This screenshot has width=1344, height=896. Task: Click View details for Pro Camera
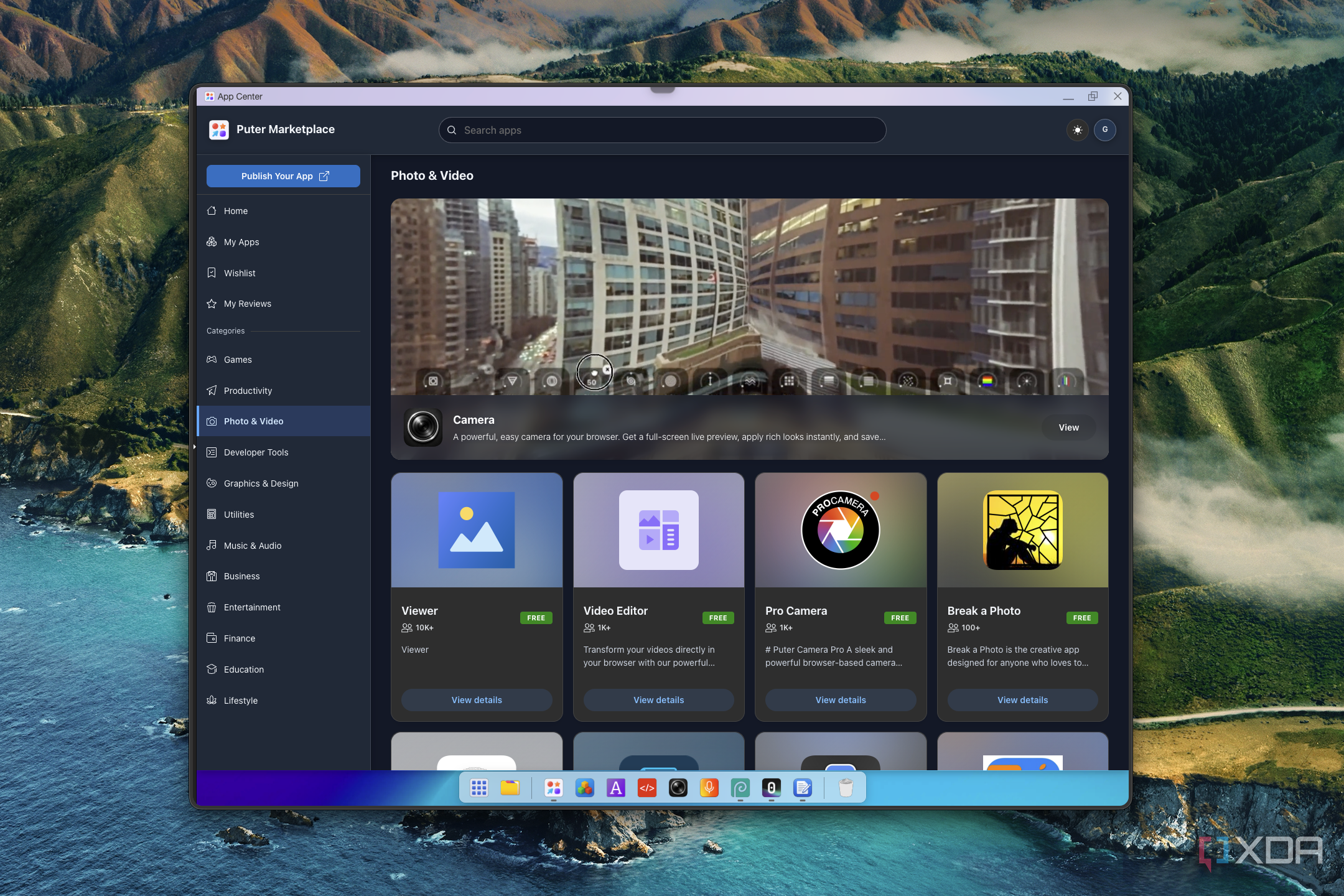click(841, 700)
